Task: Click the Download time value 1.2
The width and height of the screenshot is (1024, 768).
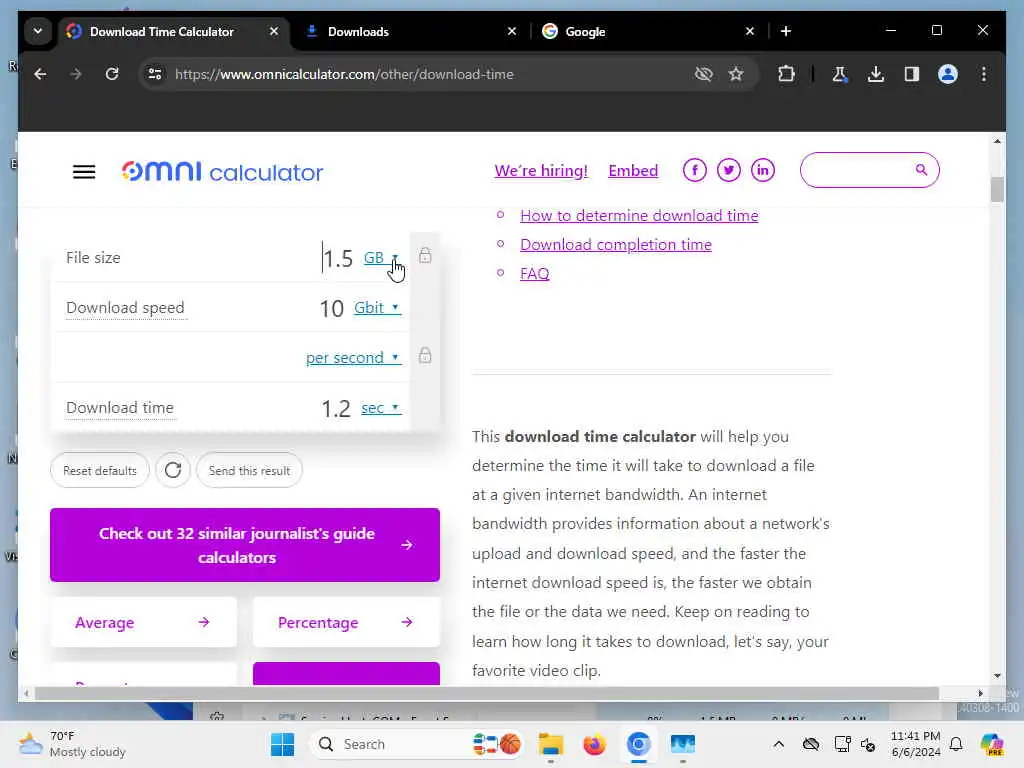Action: [336, 409]
